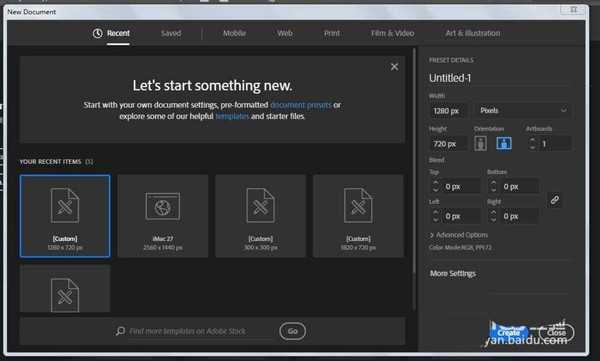Screen dimensions: 600x361
Task: Click the clock icon beside Recent
Action: tap(98, 33)
